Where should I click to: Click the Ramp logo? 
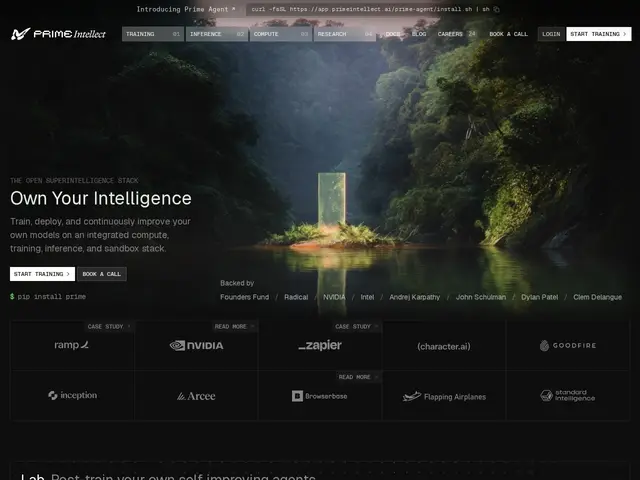(x=72, y=345)
